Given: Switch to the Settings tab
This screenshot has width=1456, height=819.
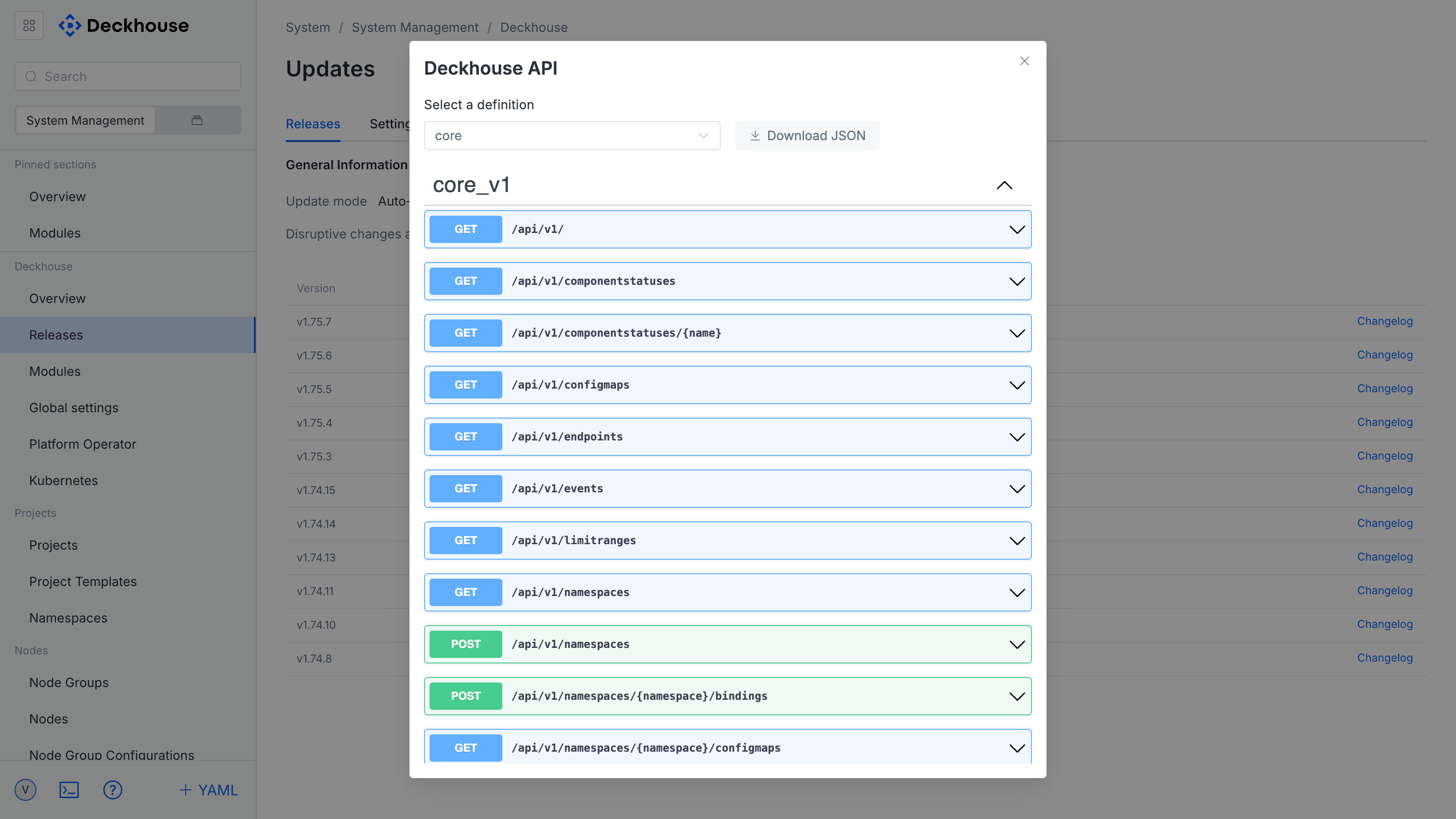Looking at the screenshot, I should (x=390, y=124).
